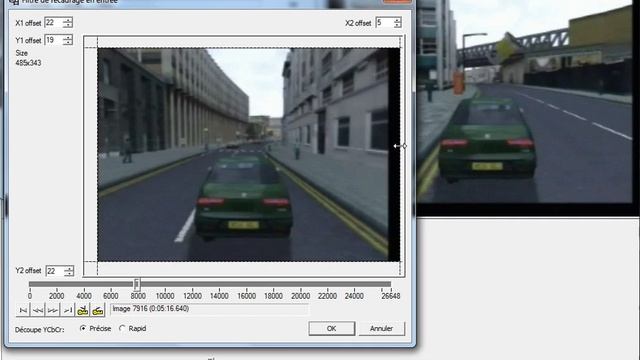
Task: Jump to the last frame button
Action: [x=68, y=311]
